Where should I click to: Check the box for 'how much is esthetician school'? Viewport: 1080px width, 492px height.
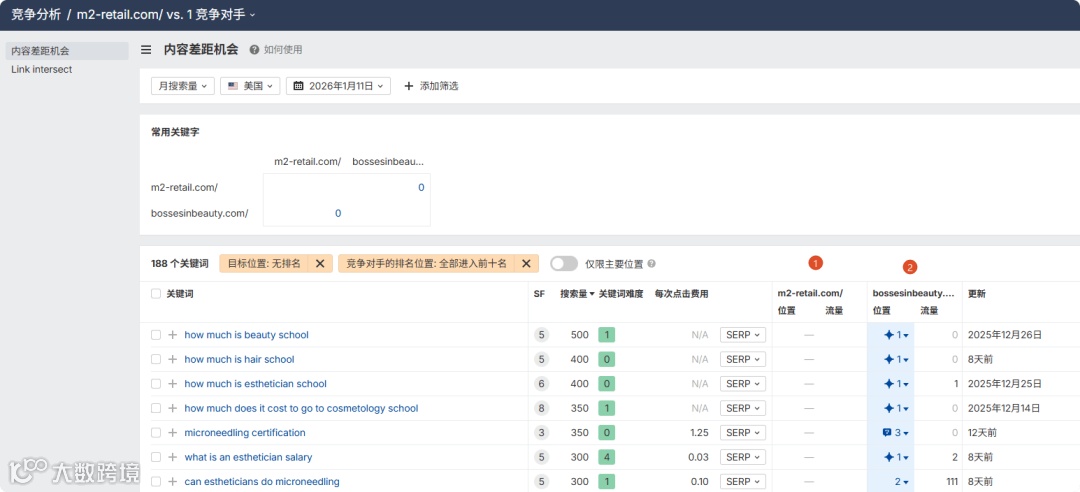(x=156, y=384)
